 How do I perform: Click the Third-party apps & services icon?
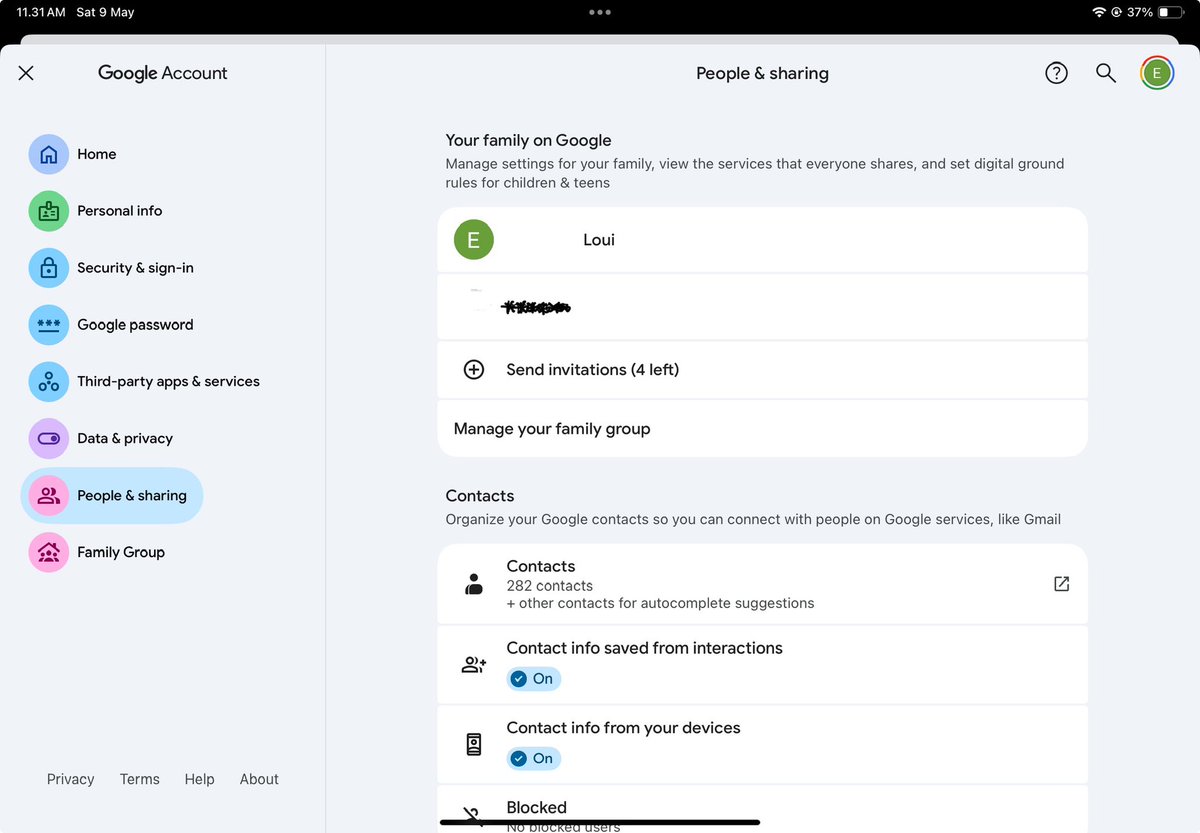click(48, 382)
